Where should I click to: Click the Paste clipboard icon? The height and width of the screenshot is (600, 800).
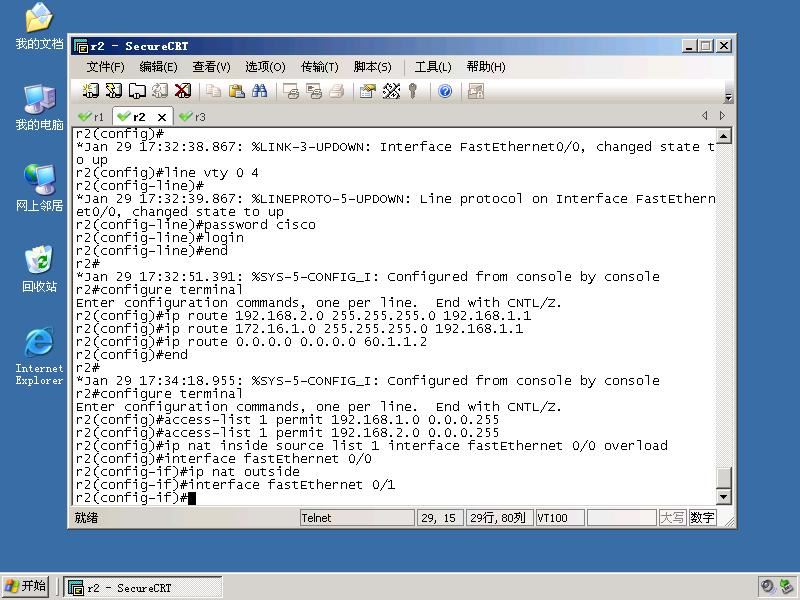click(236, 91)
